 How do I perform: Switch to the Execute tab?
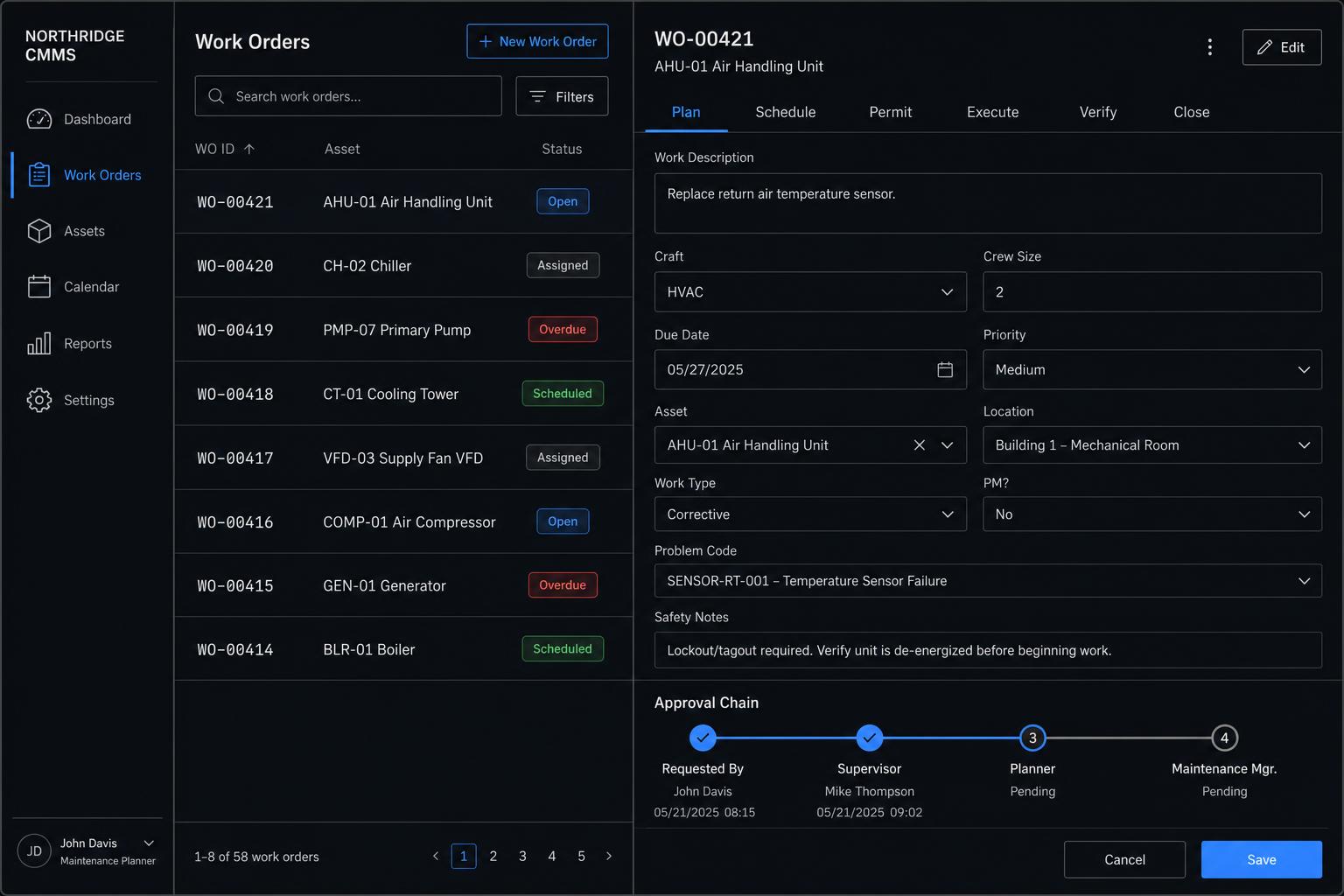point(992,112)
